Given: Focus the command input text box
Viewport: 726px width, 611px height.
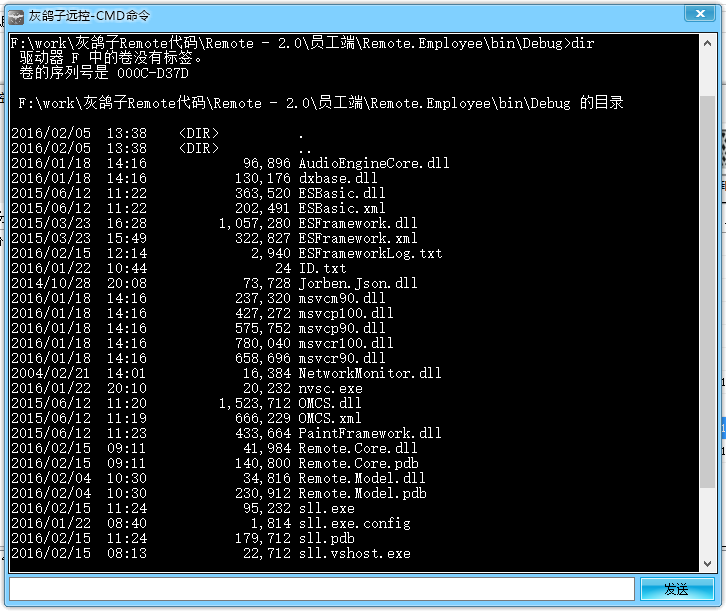Looking at the screenshot, I should (322, 589).
